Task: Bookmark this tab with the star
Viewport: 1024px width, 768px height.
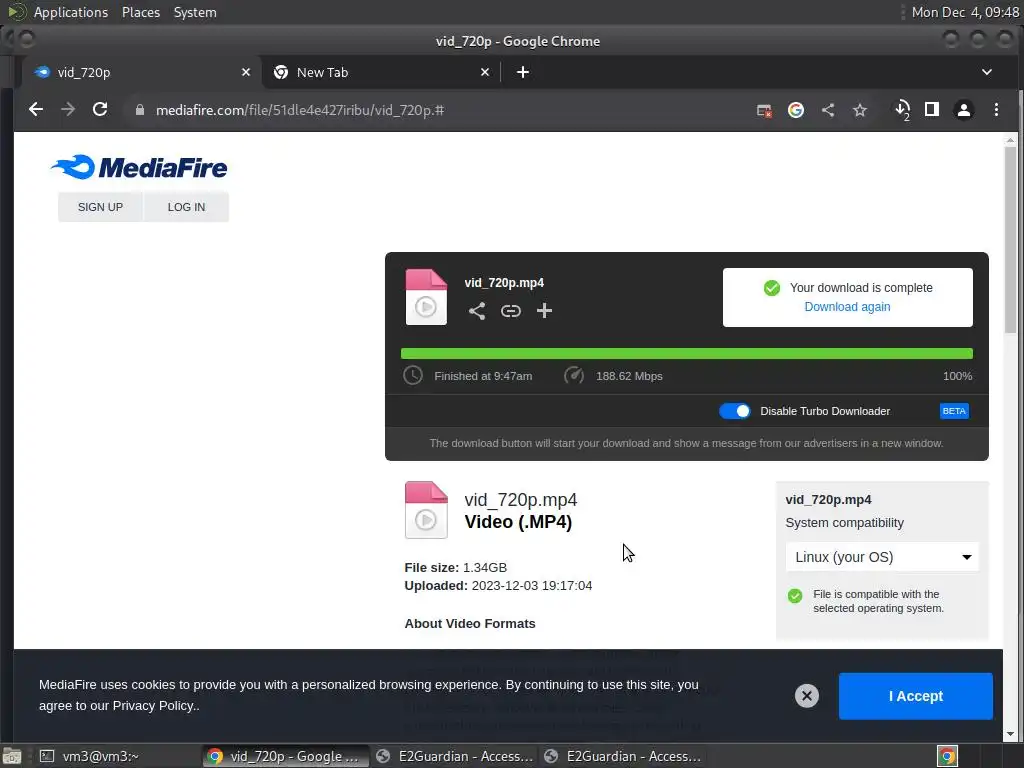Action: pos(860,110)
